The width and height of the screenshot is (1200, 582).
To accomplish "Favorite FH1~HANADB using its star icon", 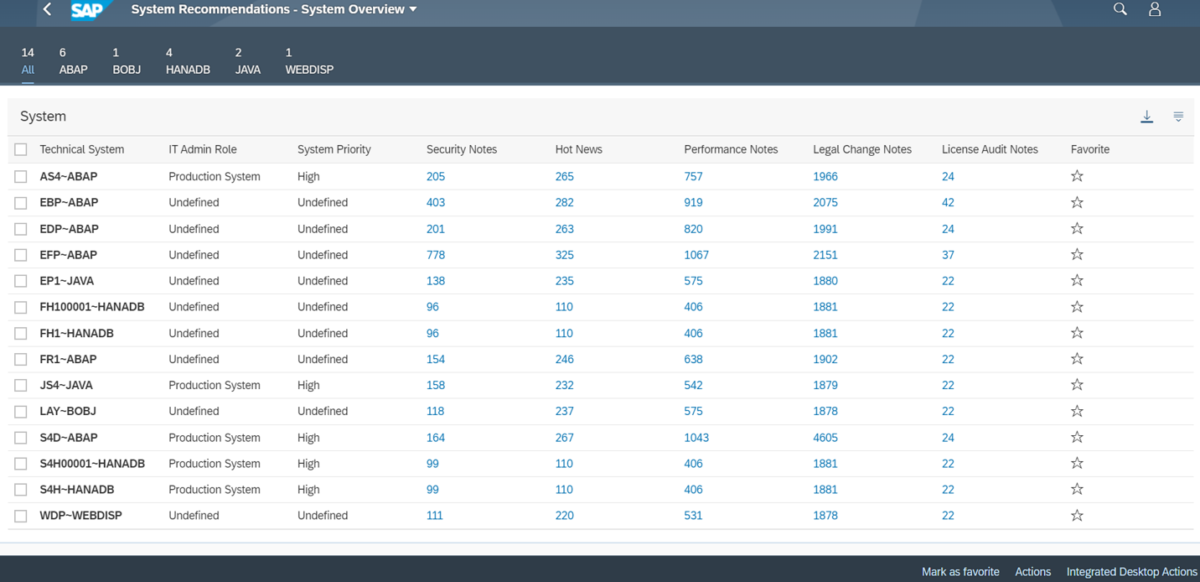I will [x=1077, y=333].
